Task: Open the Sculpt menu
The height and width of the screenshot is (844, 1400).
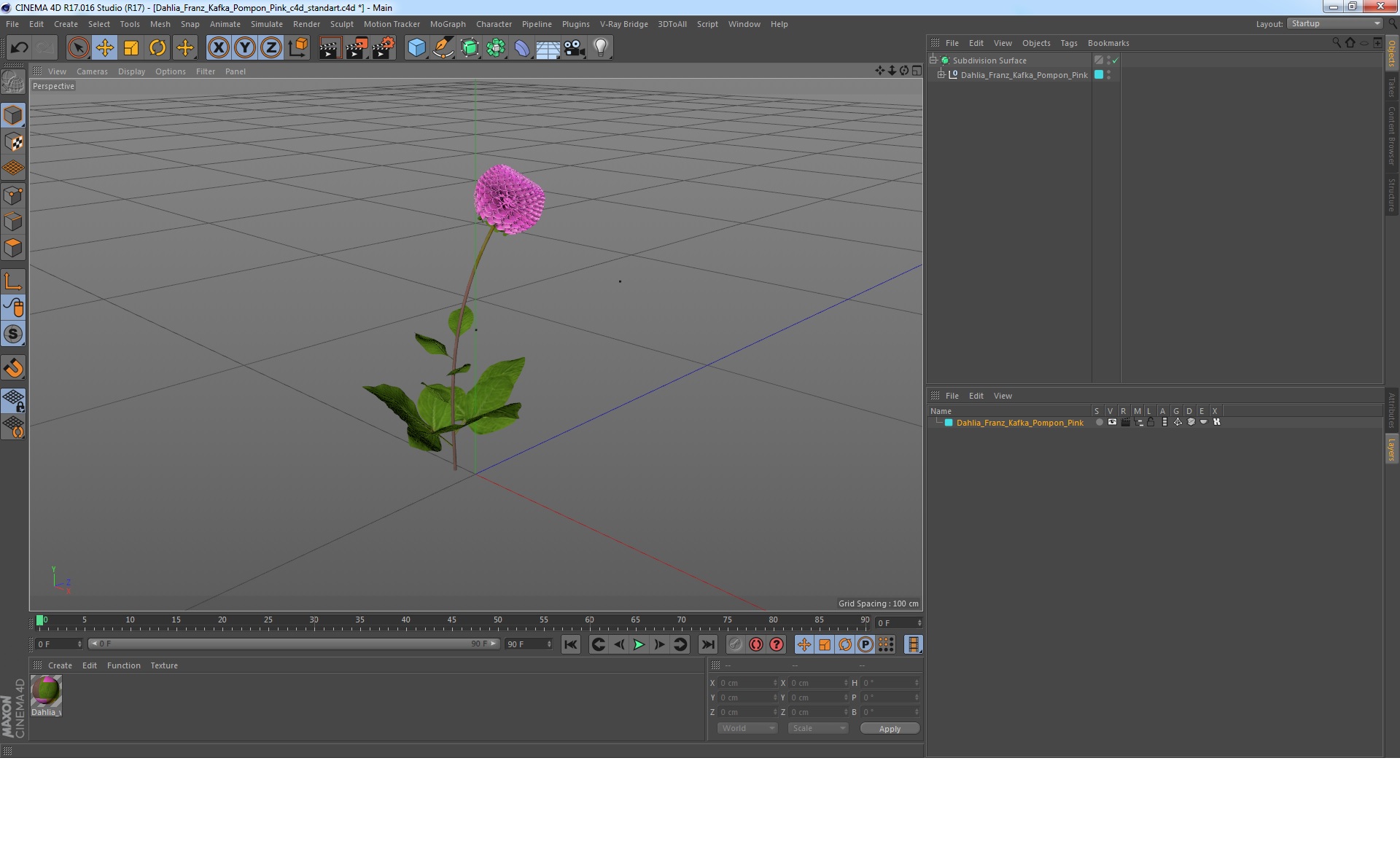Action: pyautogui.click(x=341, y=24)
